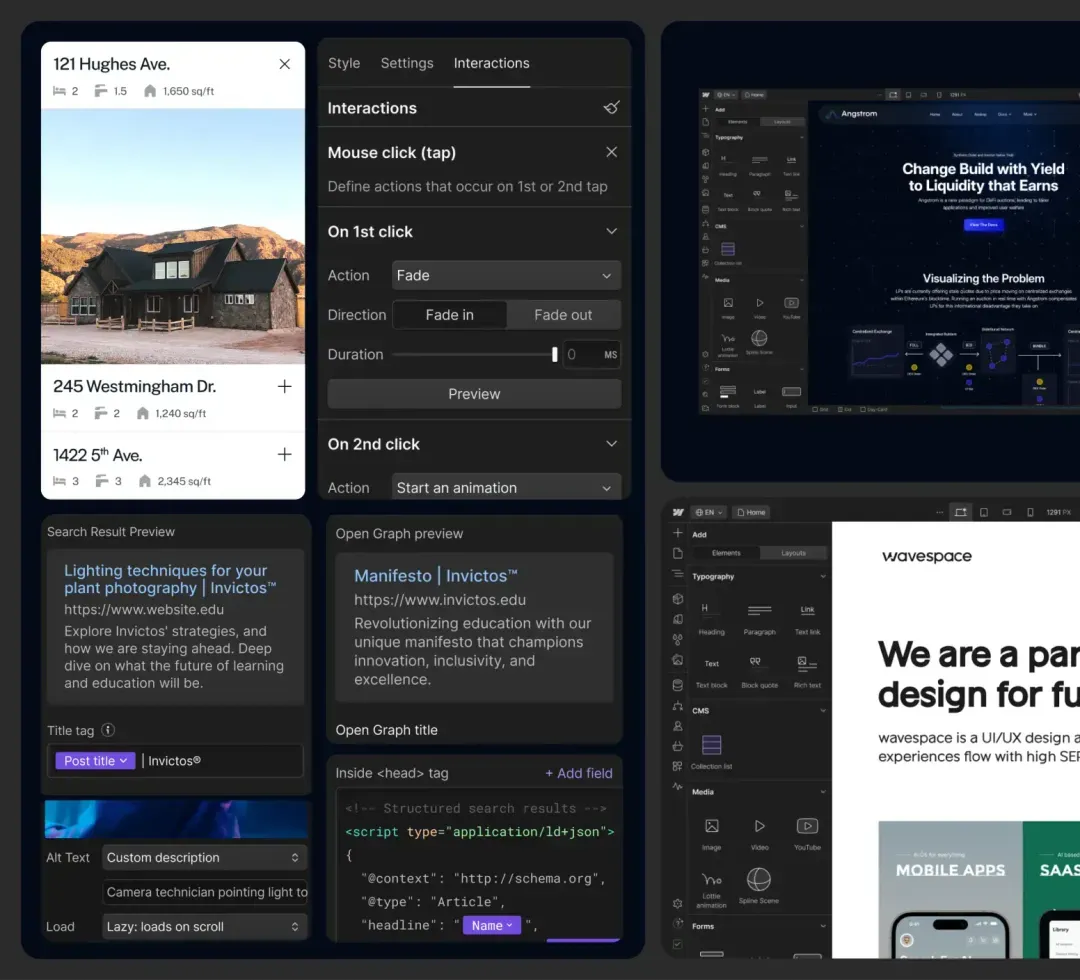Collapse the On 1st click section
Screen dimensions: 1080x980
(x=611, y=231)
